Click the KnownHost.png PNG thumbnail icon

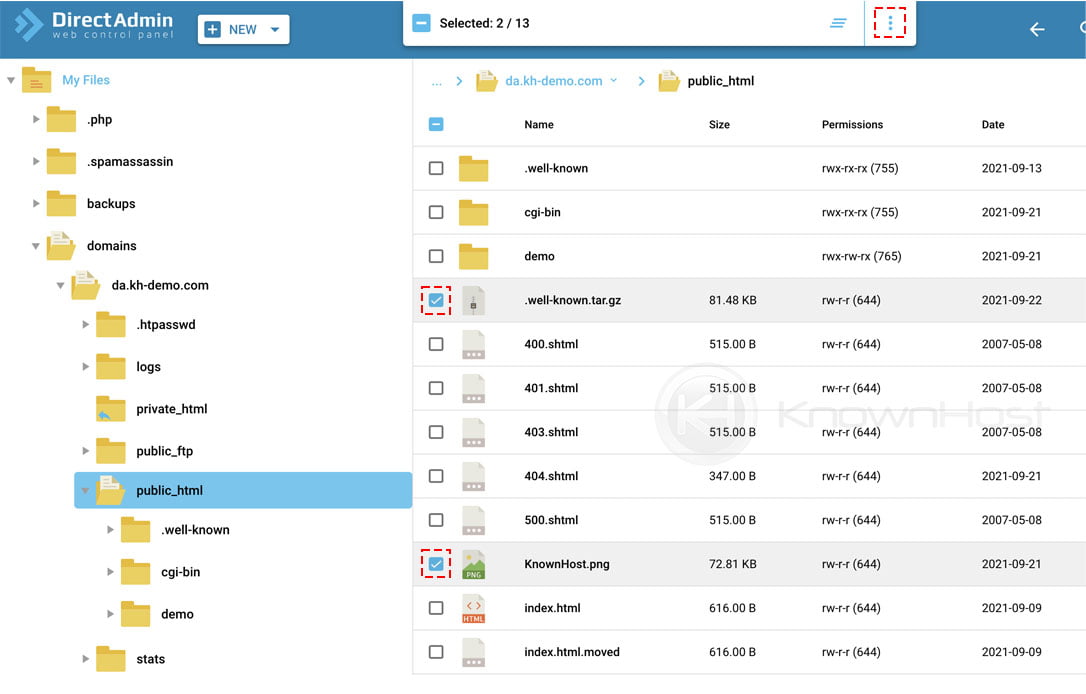[x=473, y=564]
